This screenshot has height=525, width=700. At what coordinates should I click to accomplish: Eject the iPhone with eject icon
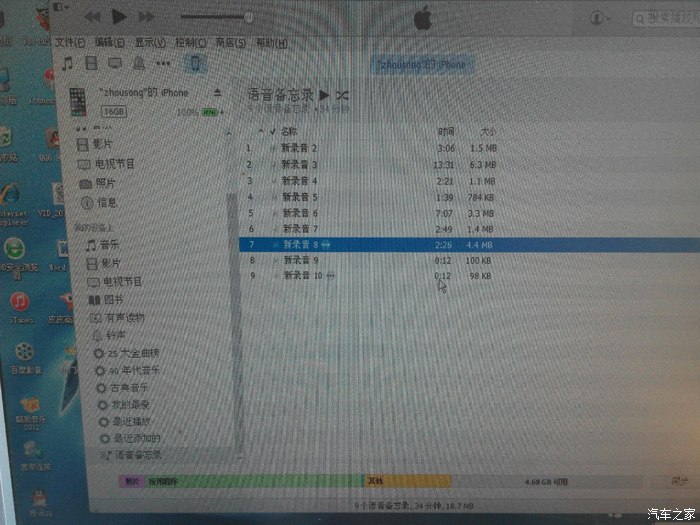pos(217,93)
